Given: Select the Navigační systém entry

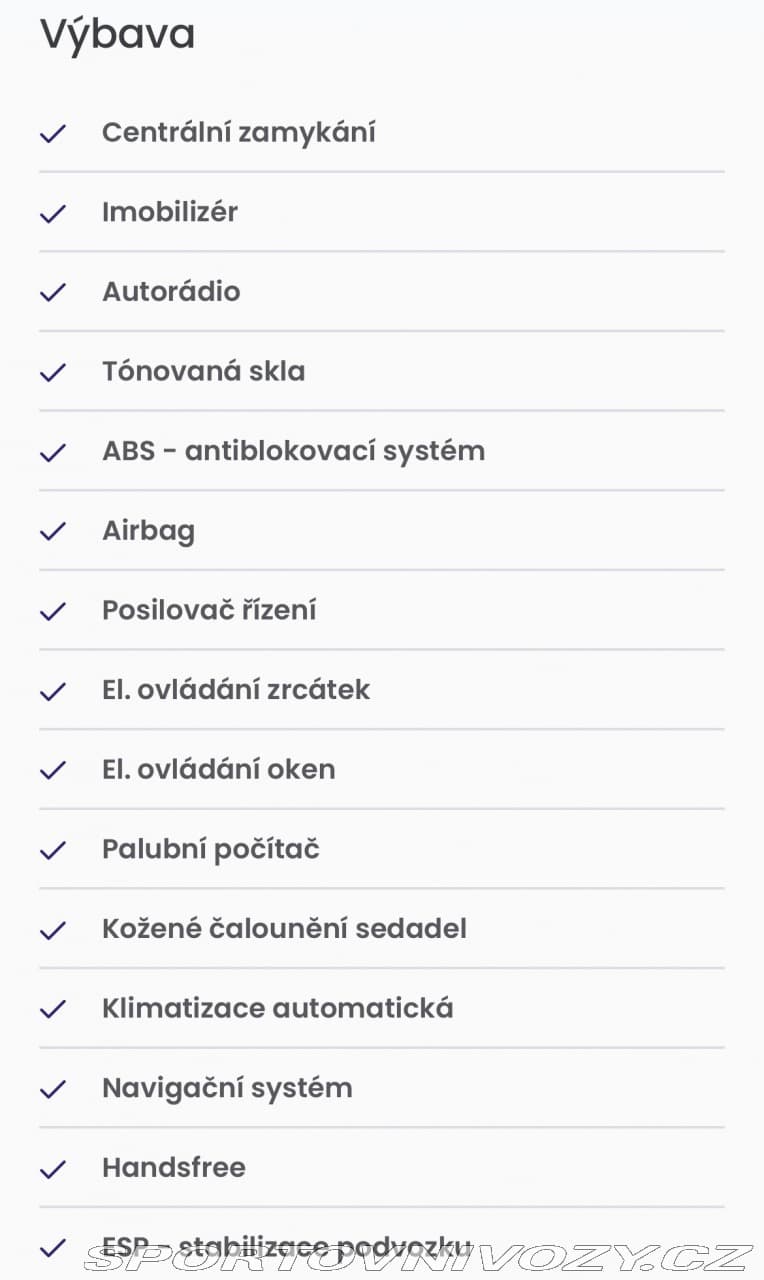Looking at the screenshot, I should pyautogui.click(x=382, y=1088).
